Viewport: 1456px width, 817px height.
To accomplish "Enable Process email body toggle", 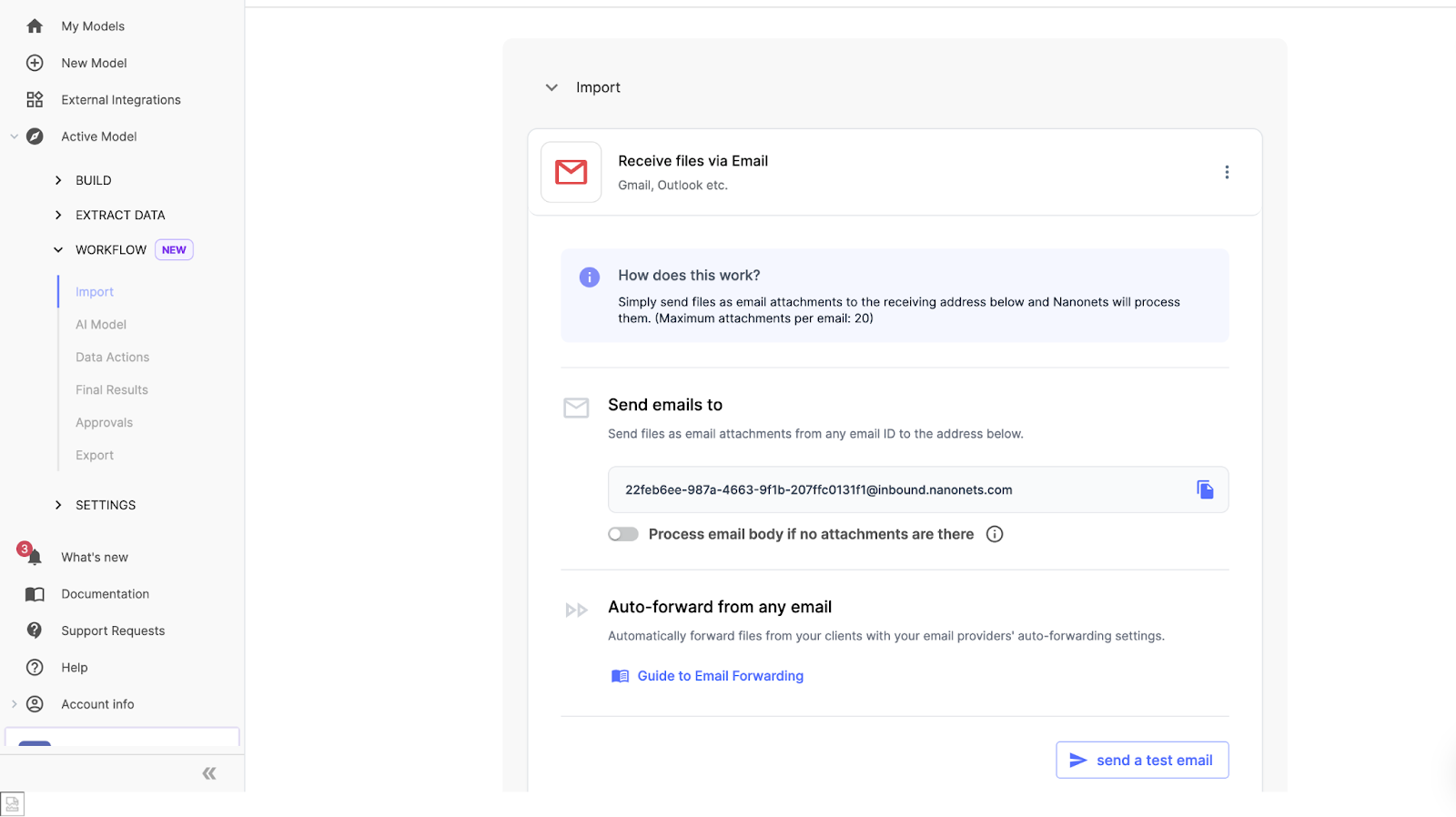I will [623, 534].
